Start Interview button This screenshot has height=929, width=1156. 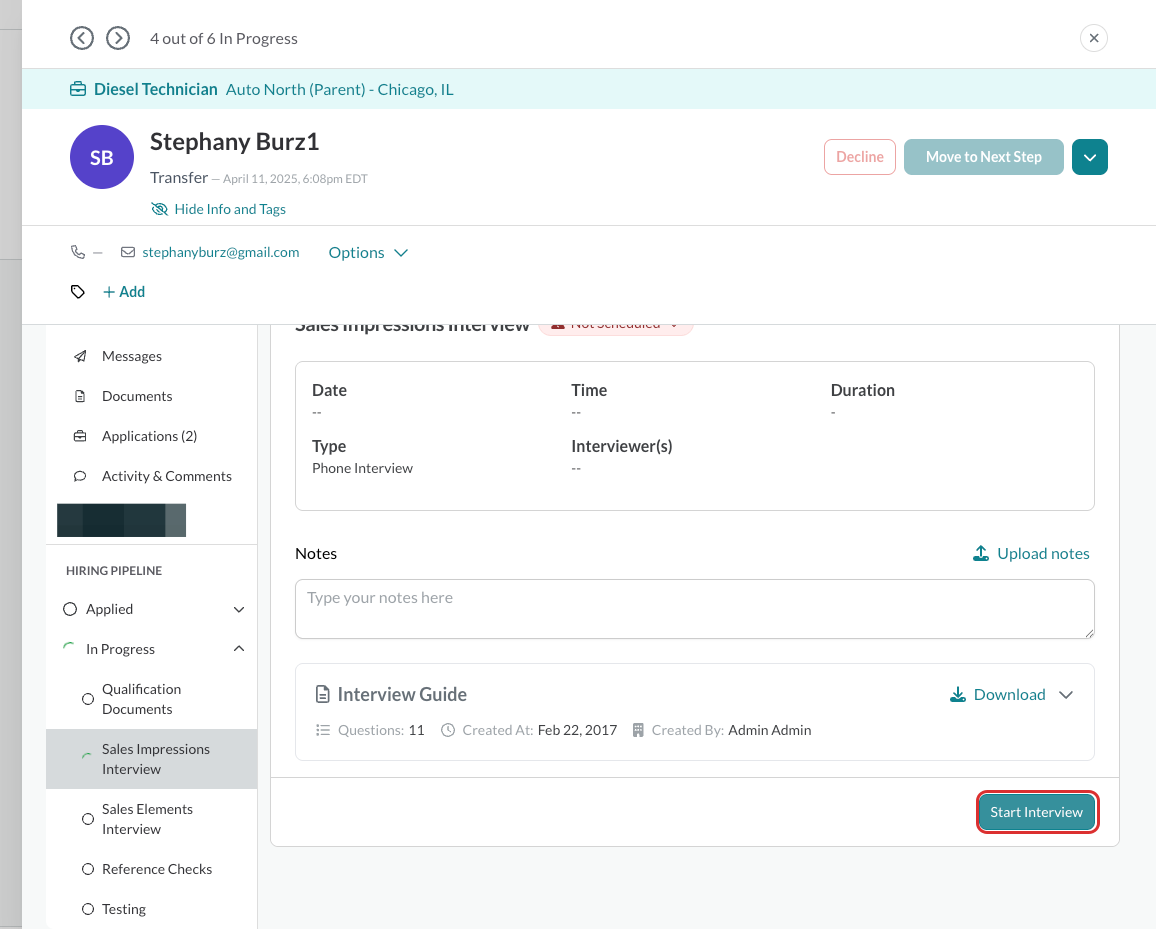pyautogui.click(x=1037, y=812)
